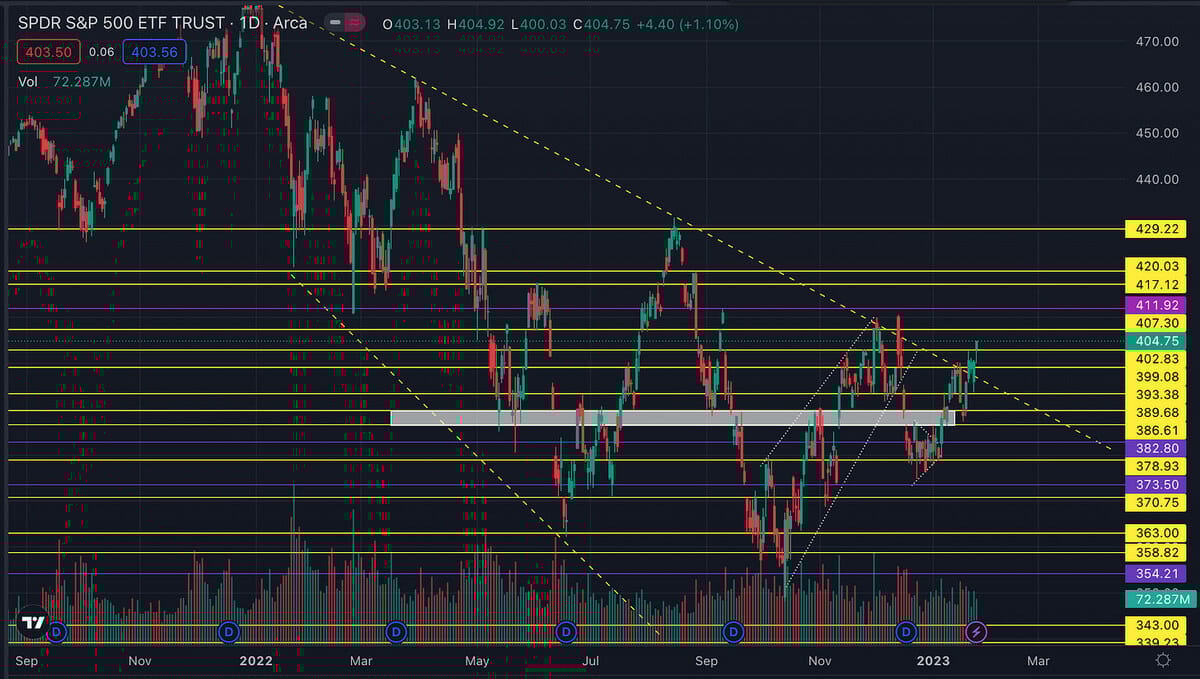Click the teal 72.287M volume axis label

pos(1161,600)
